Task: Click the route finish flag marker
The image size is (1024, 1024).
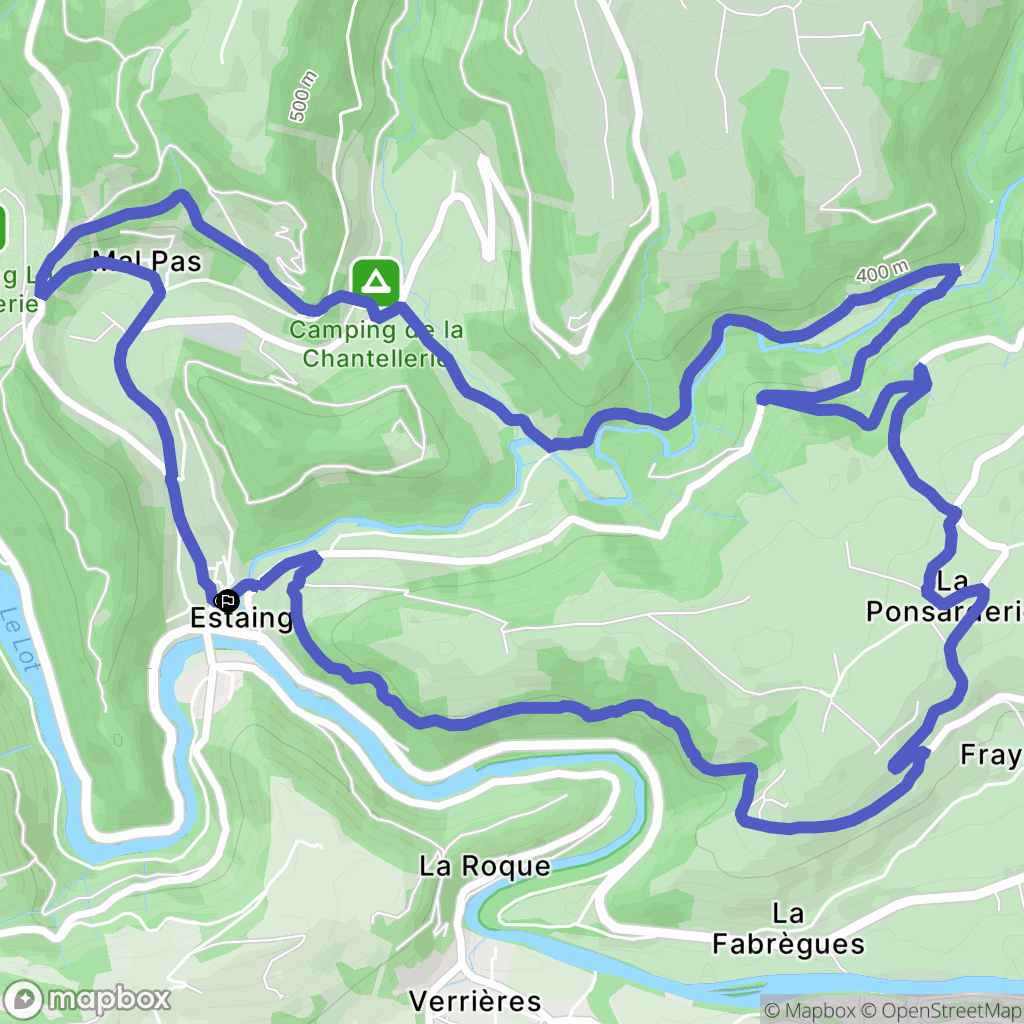Action: [x=227, y=600]
